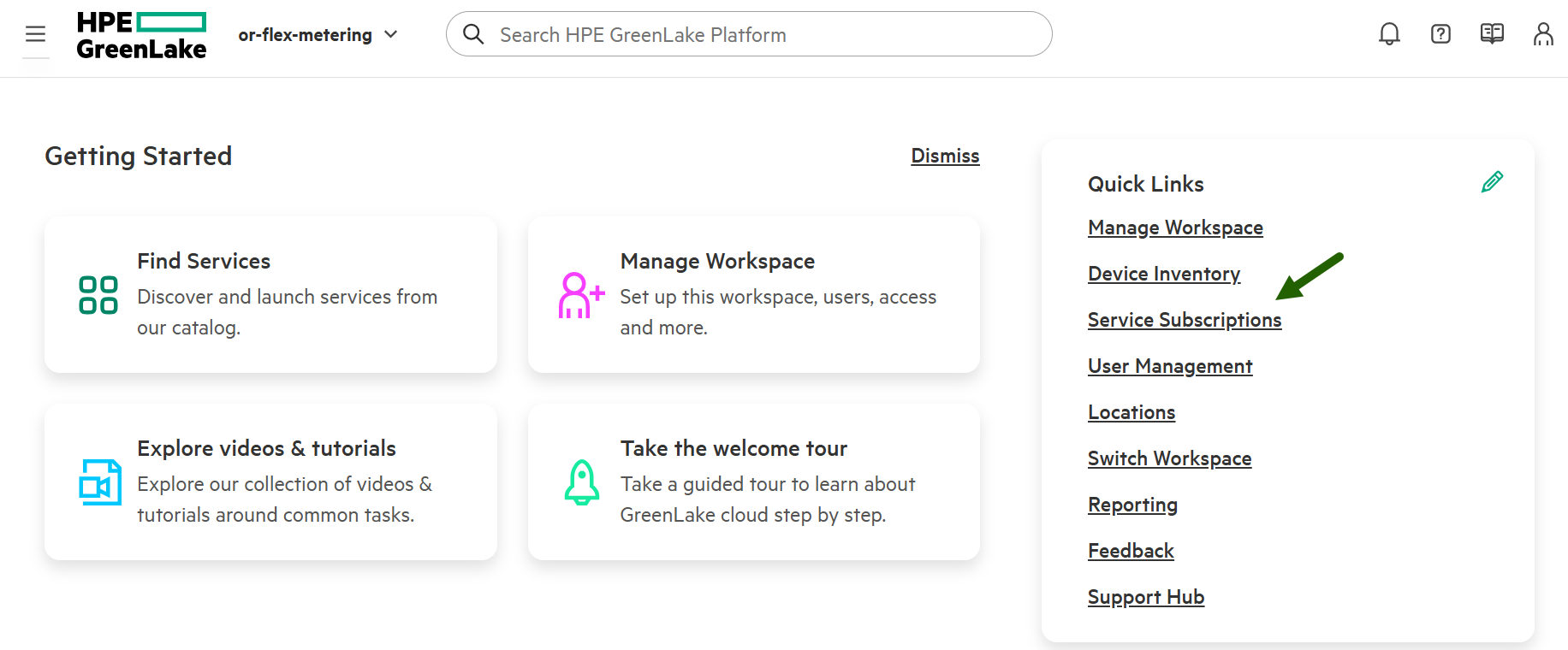Image resolution: width=1568 pixels, height=650 pixels.
Task: Open Feedback quick link
Action: tap(1131, 551)
